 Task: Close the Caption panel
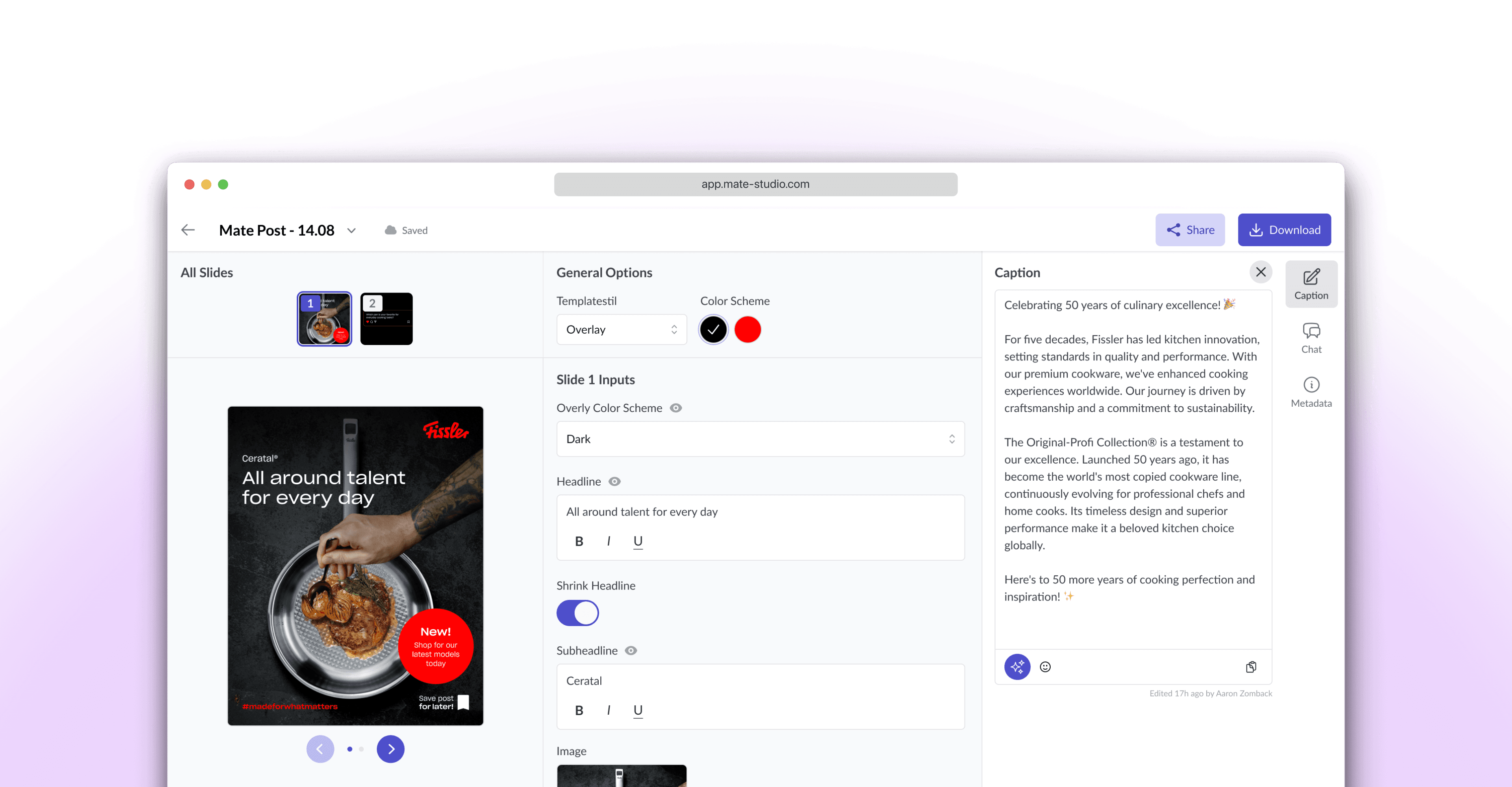[x=1260, y=272]
